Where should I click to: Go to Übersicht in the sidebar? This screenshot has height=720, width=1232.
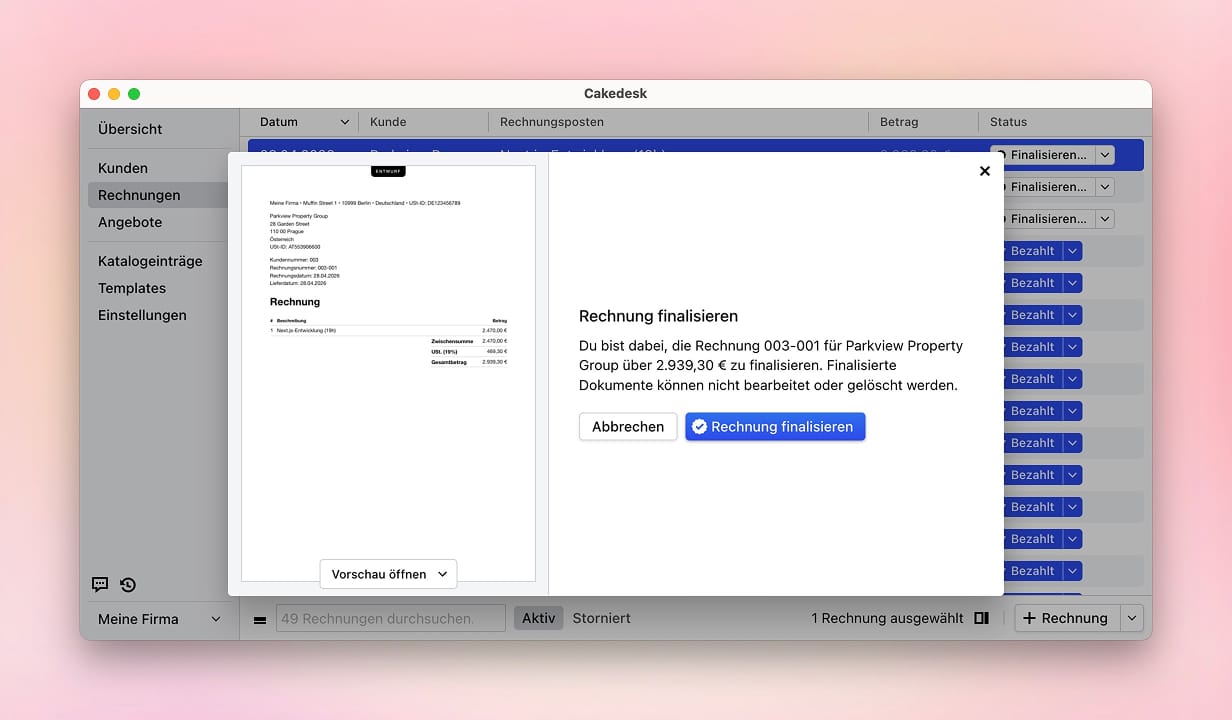coord(130,129)
